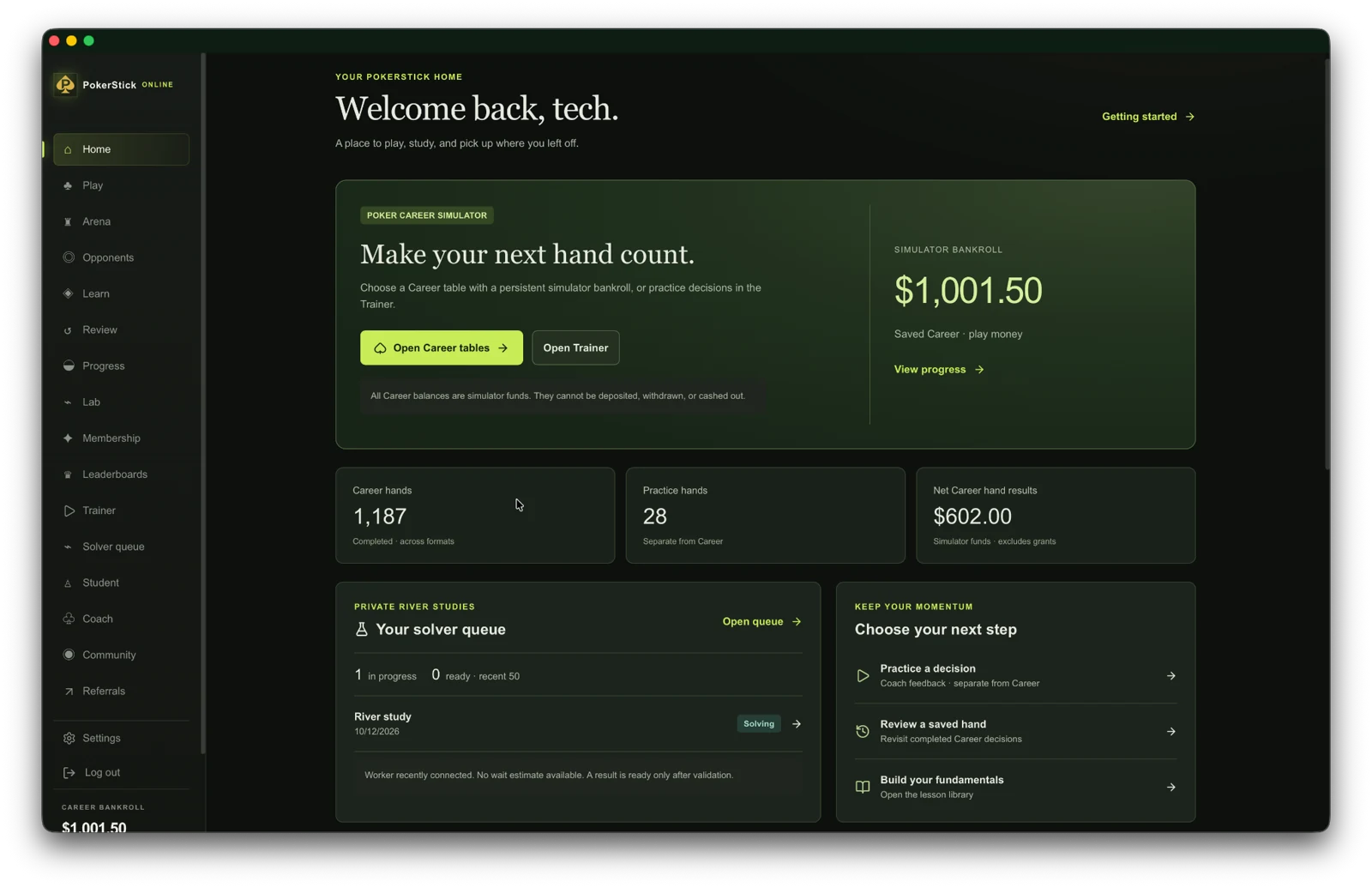The height and width of the screenshot is (888, 1372).
Task: Click the View progress link
Action: click(939, 370)
